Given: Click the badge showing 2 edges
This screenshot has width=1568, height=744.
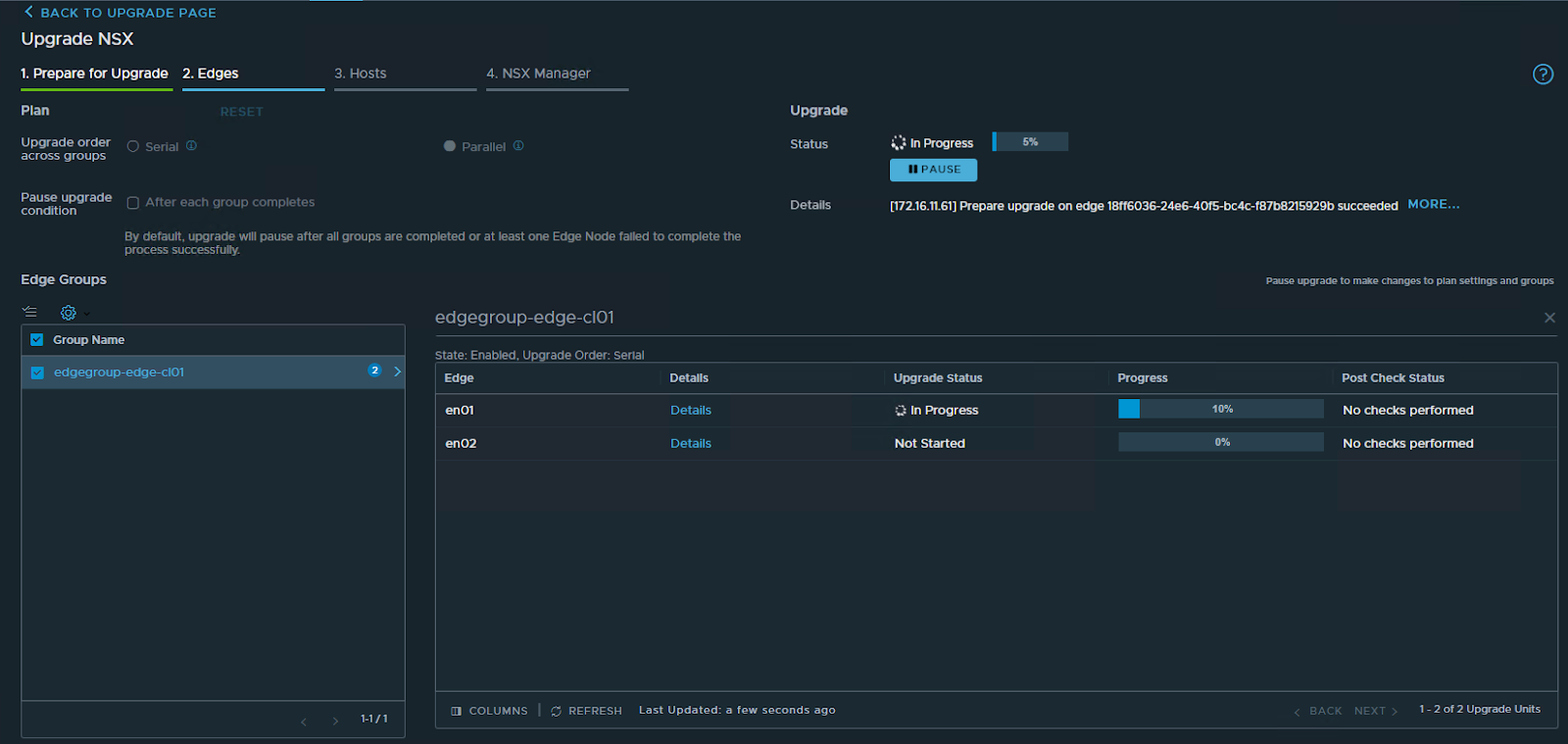Looking at the screenshot, I should click(374, 371).
